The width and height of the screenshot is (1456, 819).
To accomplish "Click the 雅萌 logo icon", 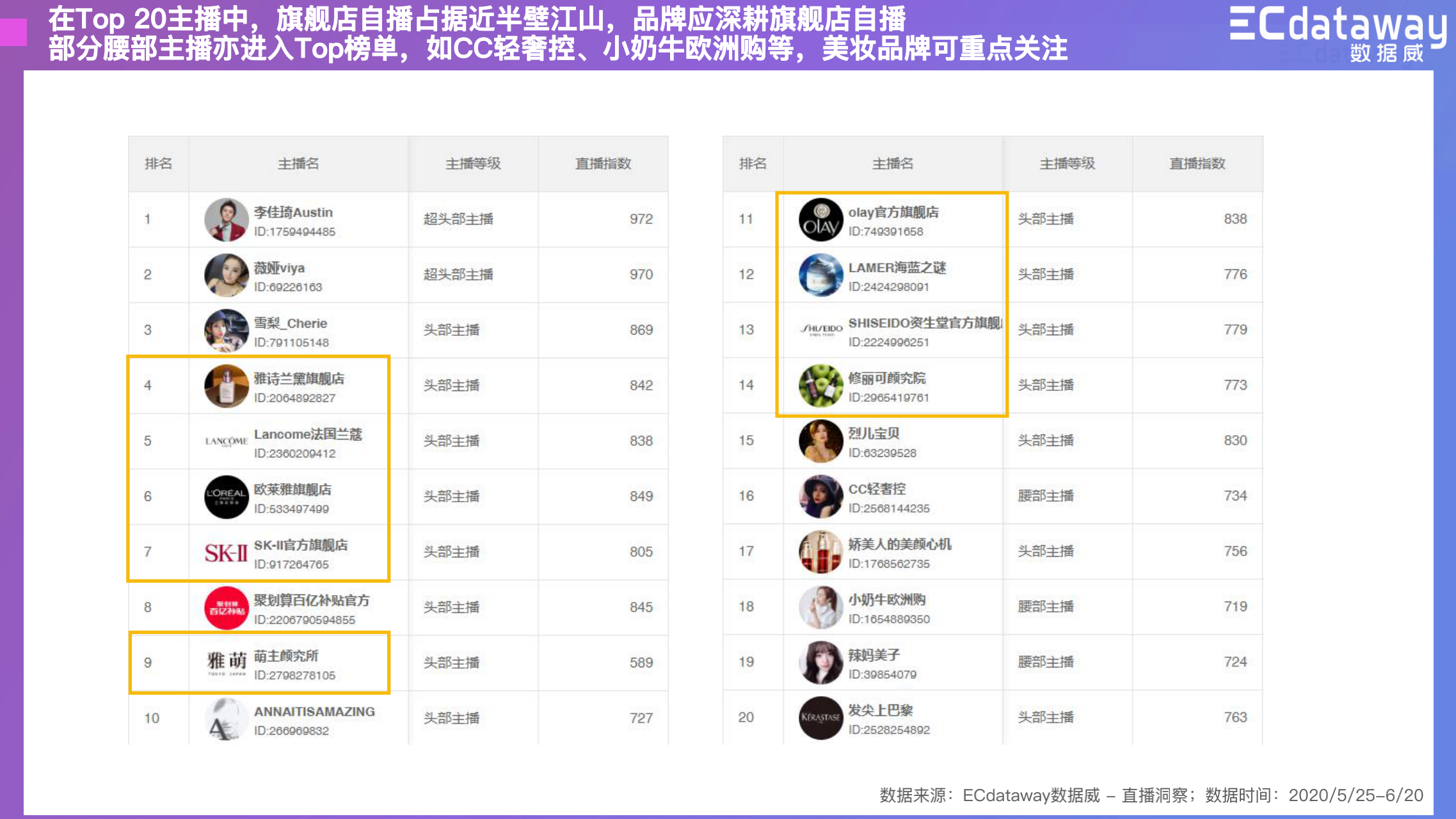I will click(x=226, y=664).
